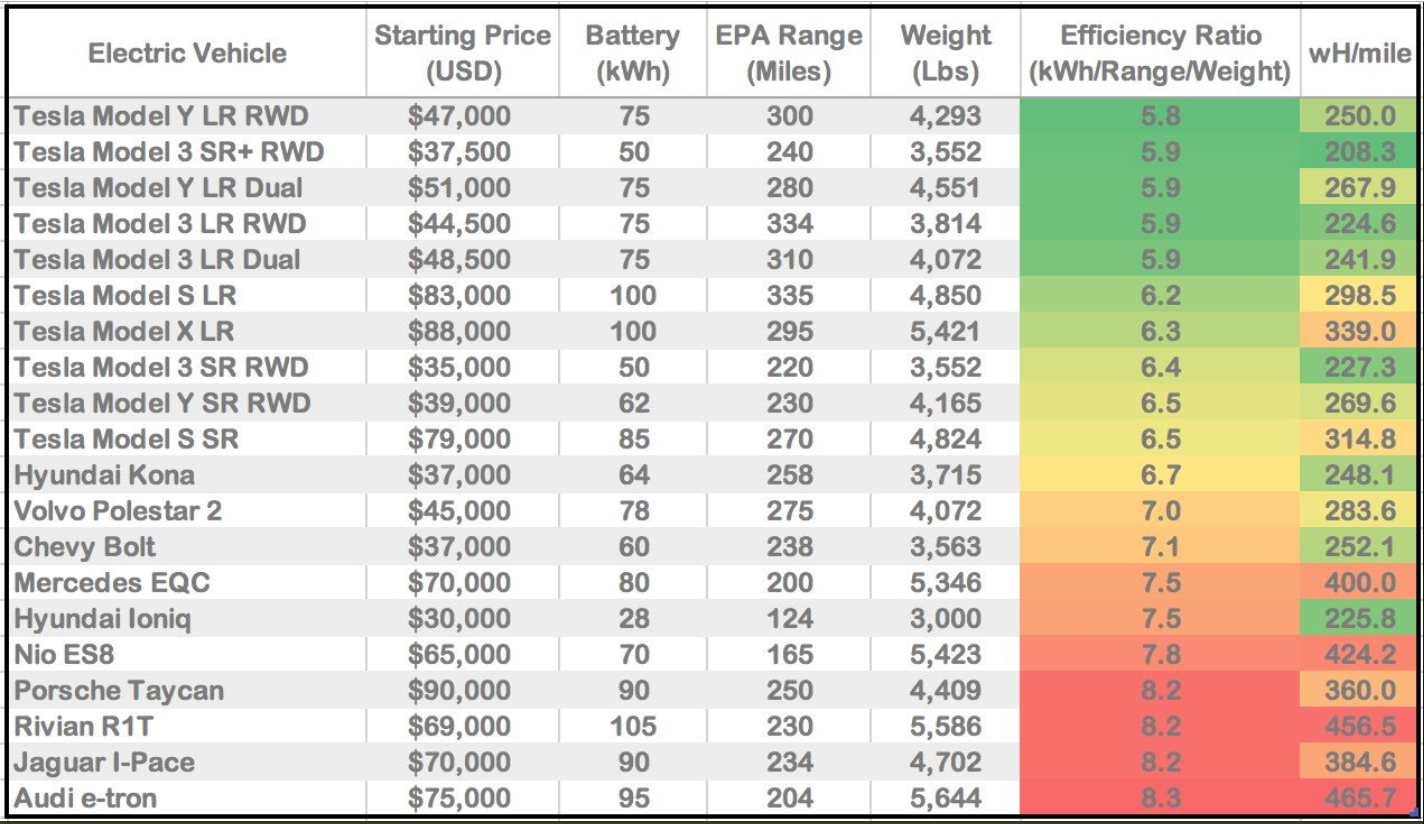Viewport: 1424px width, 824px height.
Task: Click the Battery (kWh) header cell
Action: 633,53
